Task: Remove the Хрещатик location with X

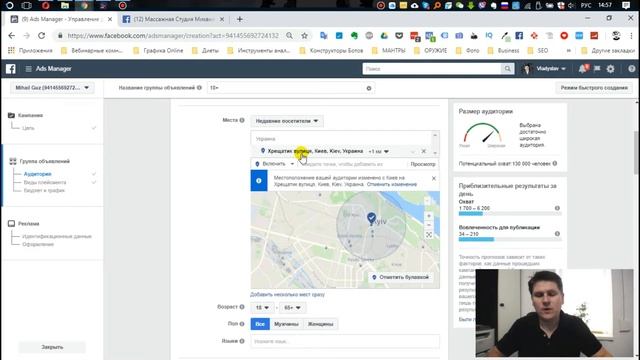Action: point(424,151)
